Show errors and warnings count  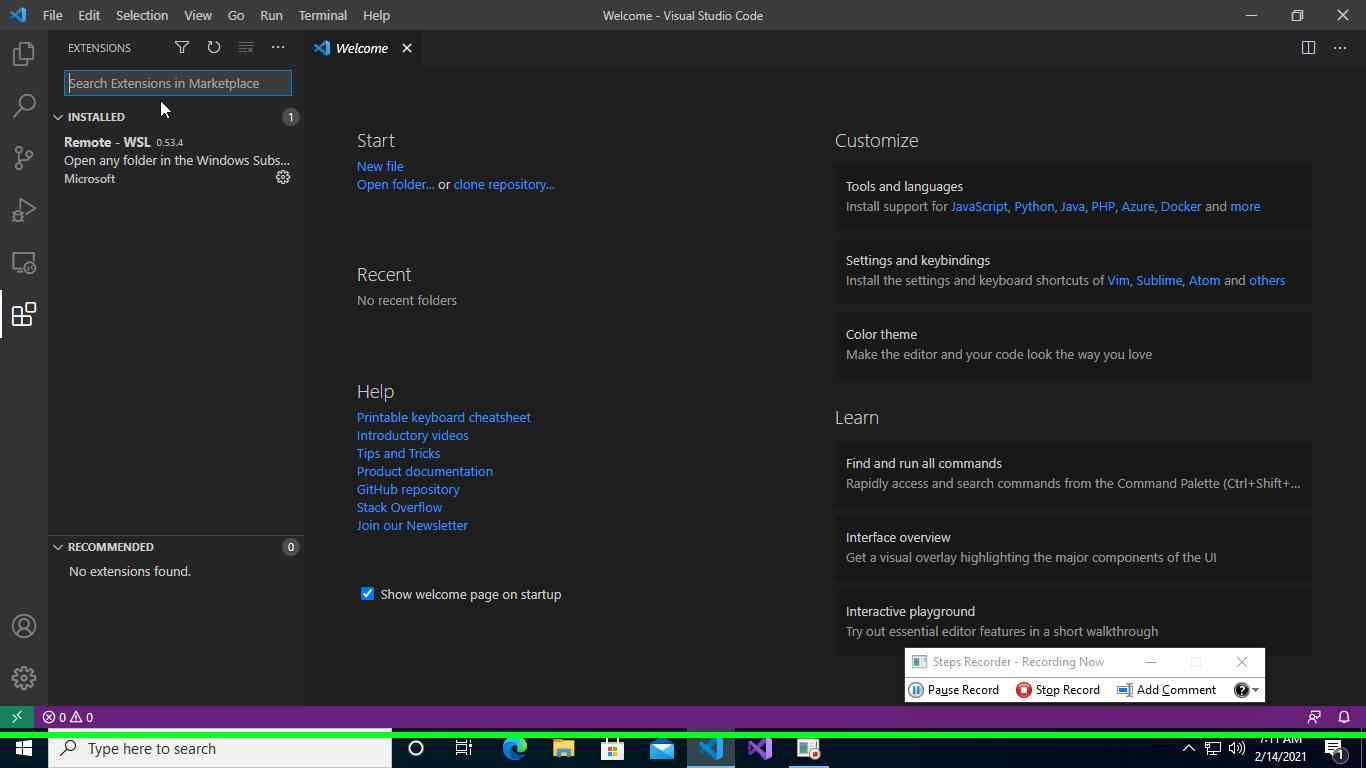(x=68, y=717)
